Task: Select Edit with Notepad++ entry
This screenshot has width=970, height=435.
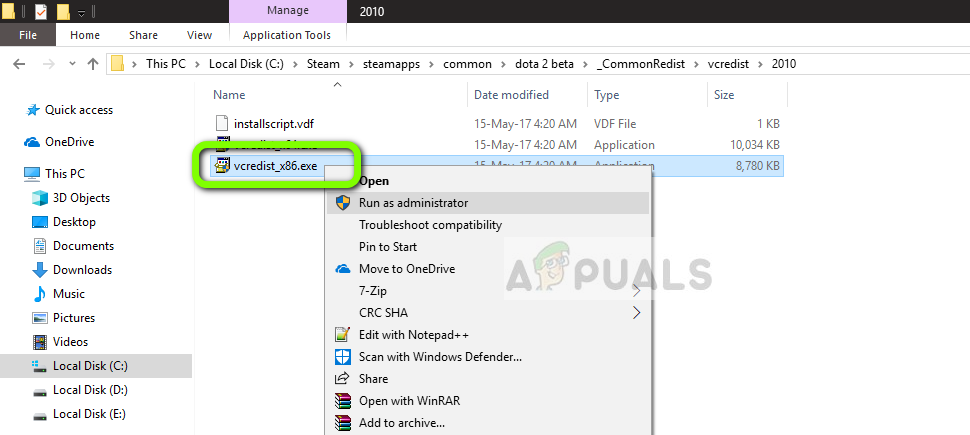Action: pos(414,335)
